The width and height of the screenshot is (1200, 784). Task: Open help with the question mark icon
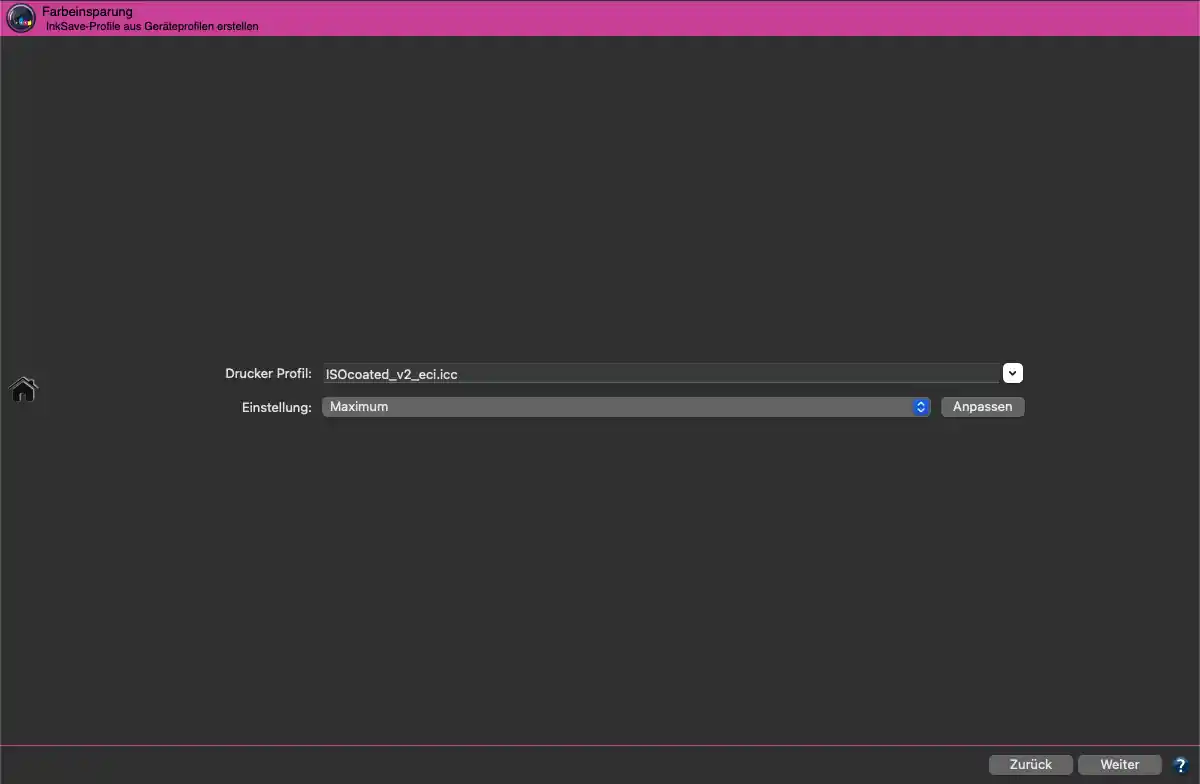[x=1180, y=765]
